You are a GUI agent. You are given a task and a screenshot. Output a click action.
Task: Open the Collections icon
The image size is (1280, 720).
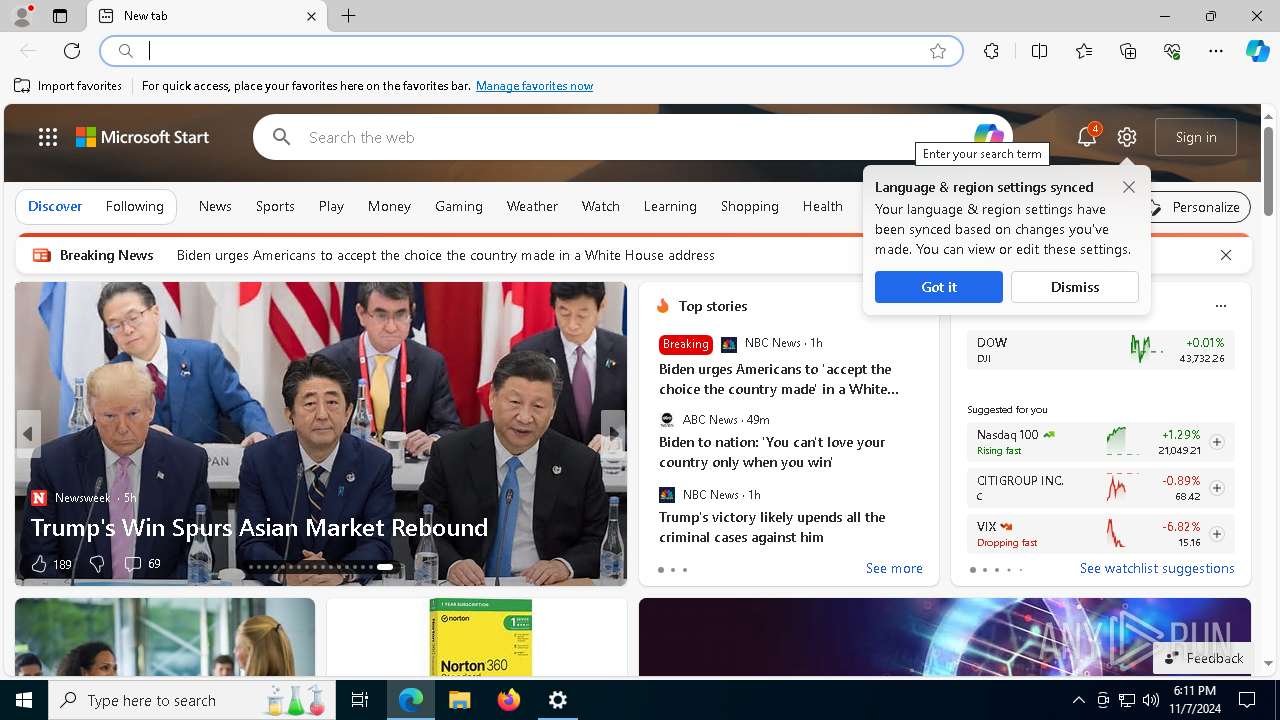coord(1128,51)
